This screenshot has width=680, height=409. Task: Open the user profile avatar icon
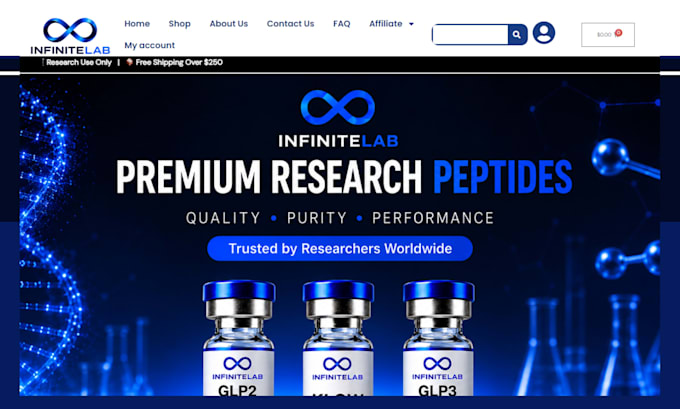point(544,33)
